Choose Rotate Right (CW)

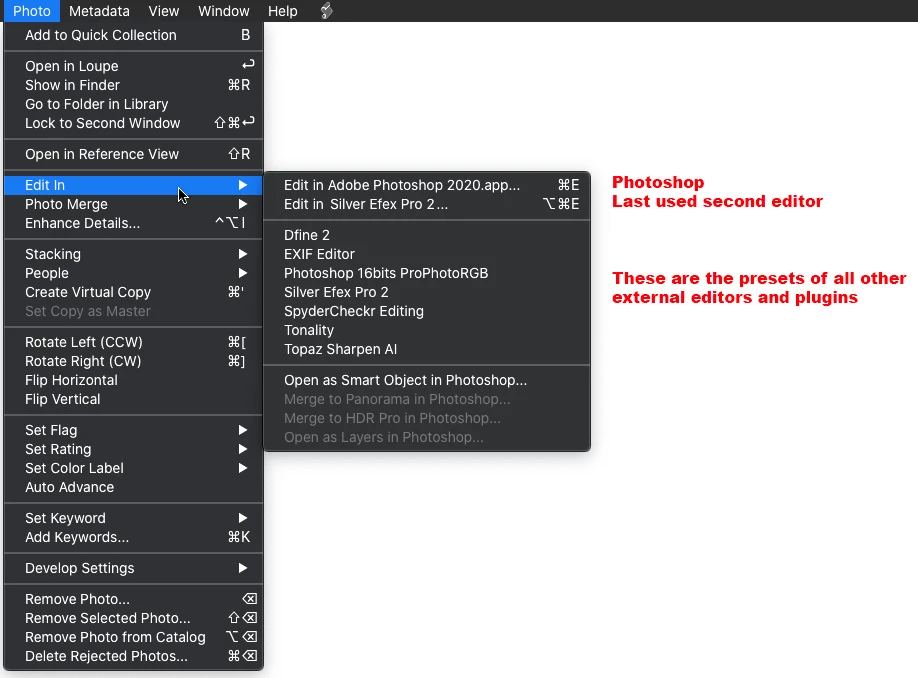133,361
